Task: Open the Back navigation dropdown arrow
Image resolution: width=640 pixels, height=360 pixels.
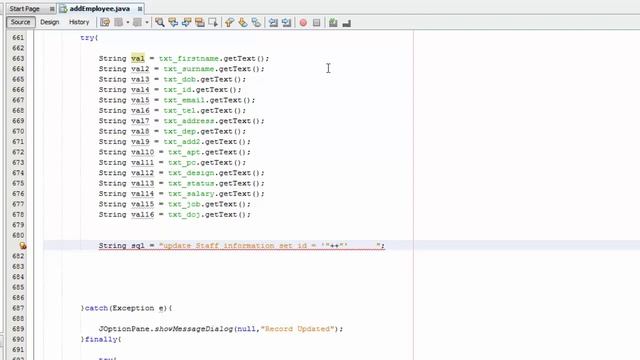Action: pyautogui.click(x=127, y=22)
